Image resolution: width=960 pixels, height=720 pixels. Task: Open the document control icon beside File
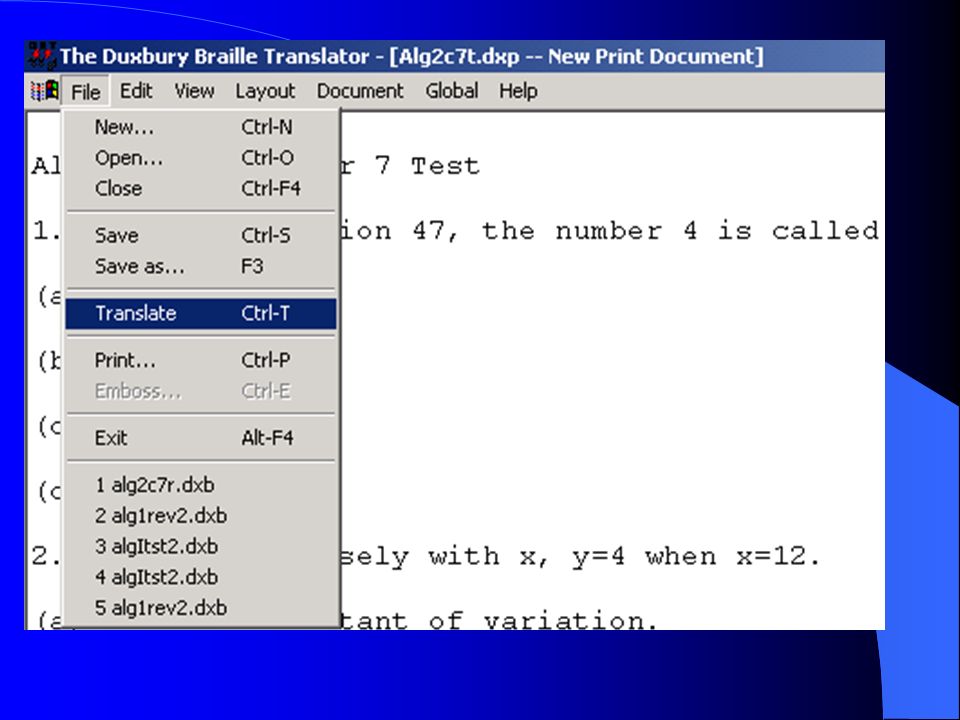[45, 91]
